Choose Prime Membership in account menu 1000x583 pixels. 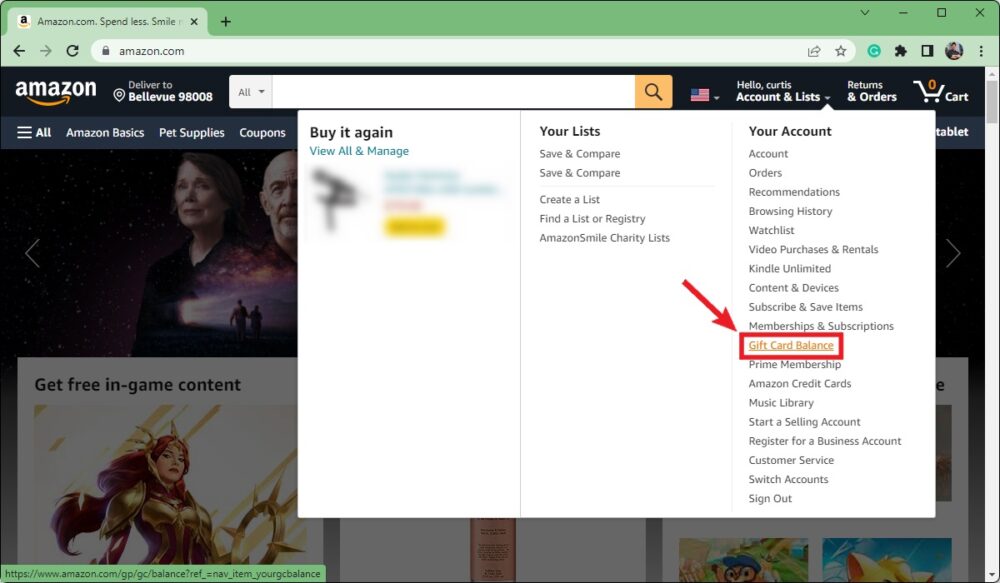796,365
